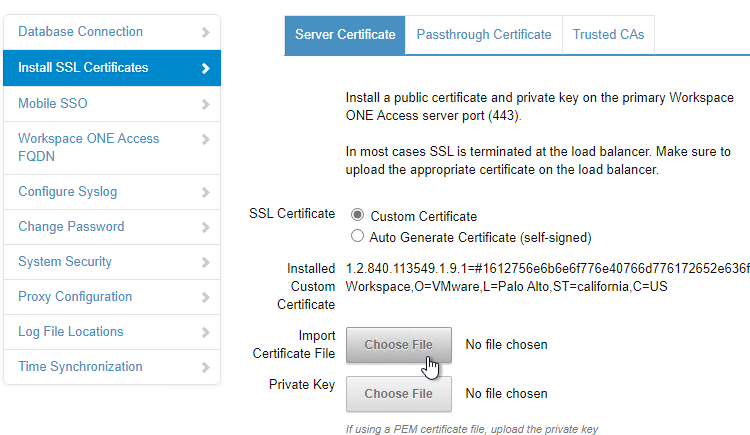Click the chevron arrow beside Time Synchronization
The image size is (750, 435).
pyautogui.click(x=206, y=367)
